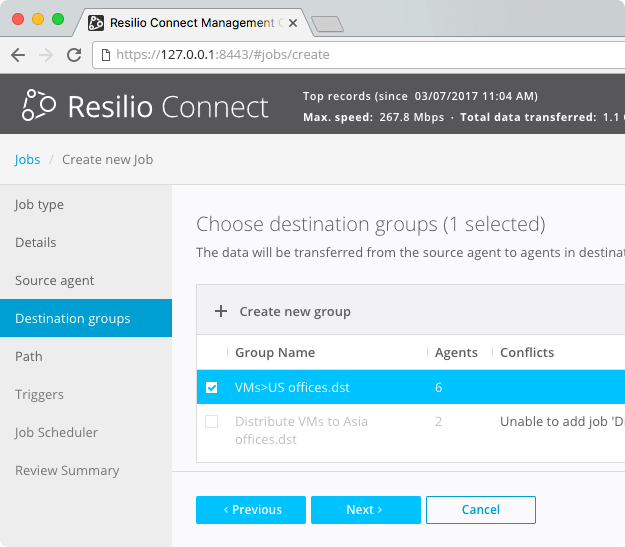Viewport: 625px width, 547px height.
Task: Click the Next button
Action: tap(366, 510)
